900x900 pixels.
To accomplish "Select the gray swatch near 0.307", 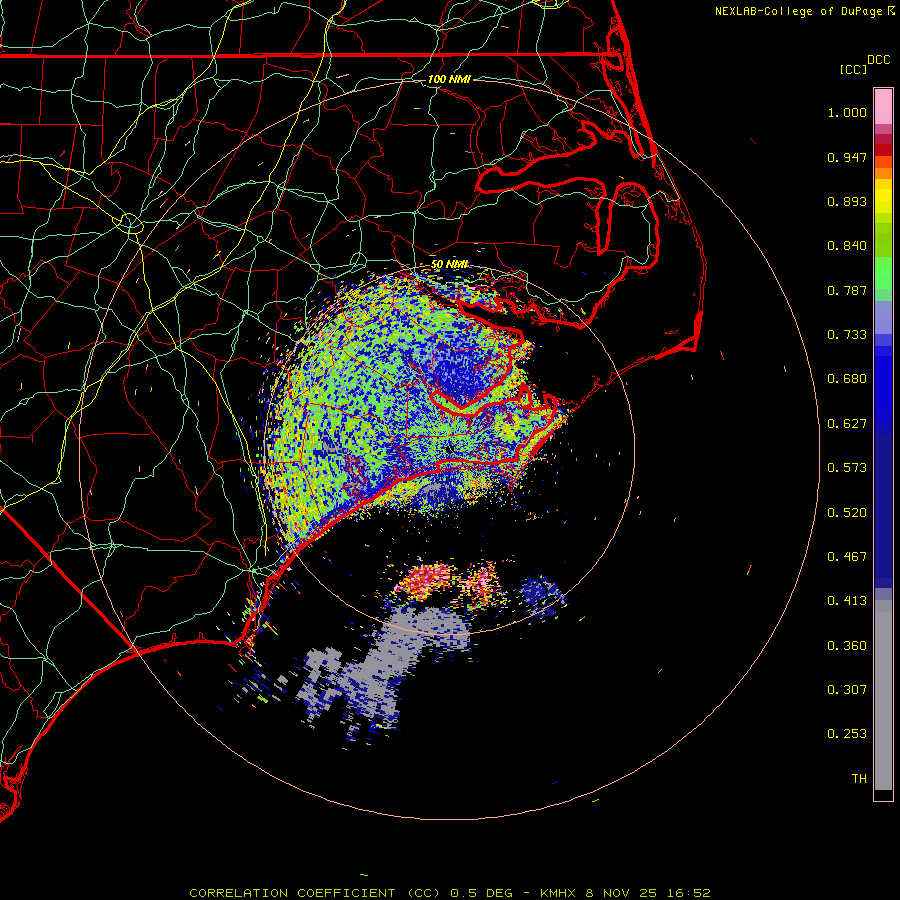I will tap(883, 695).
